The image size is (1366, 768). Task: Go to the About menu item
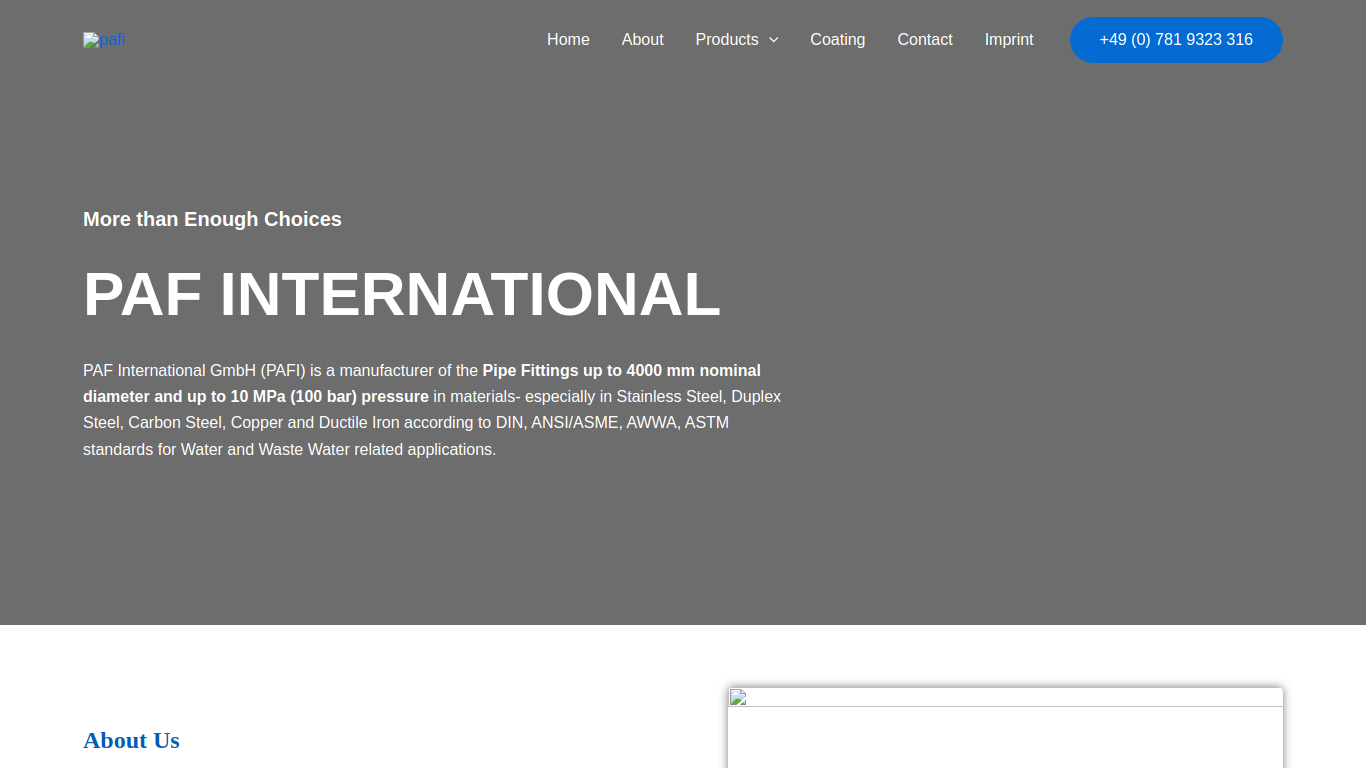click(642, 40)
